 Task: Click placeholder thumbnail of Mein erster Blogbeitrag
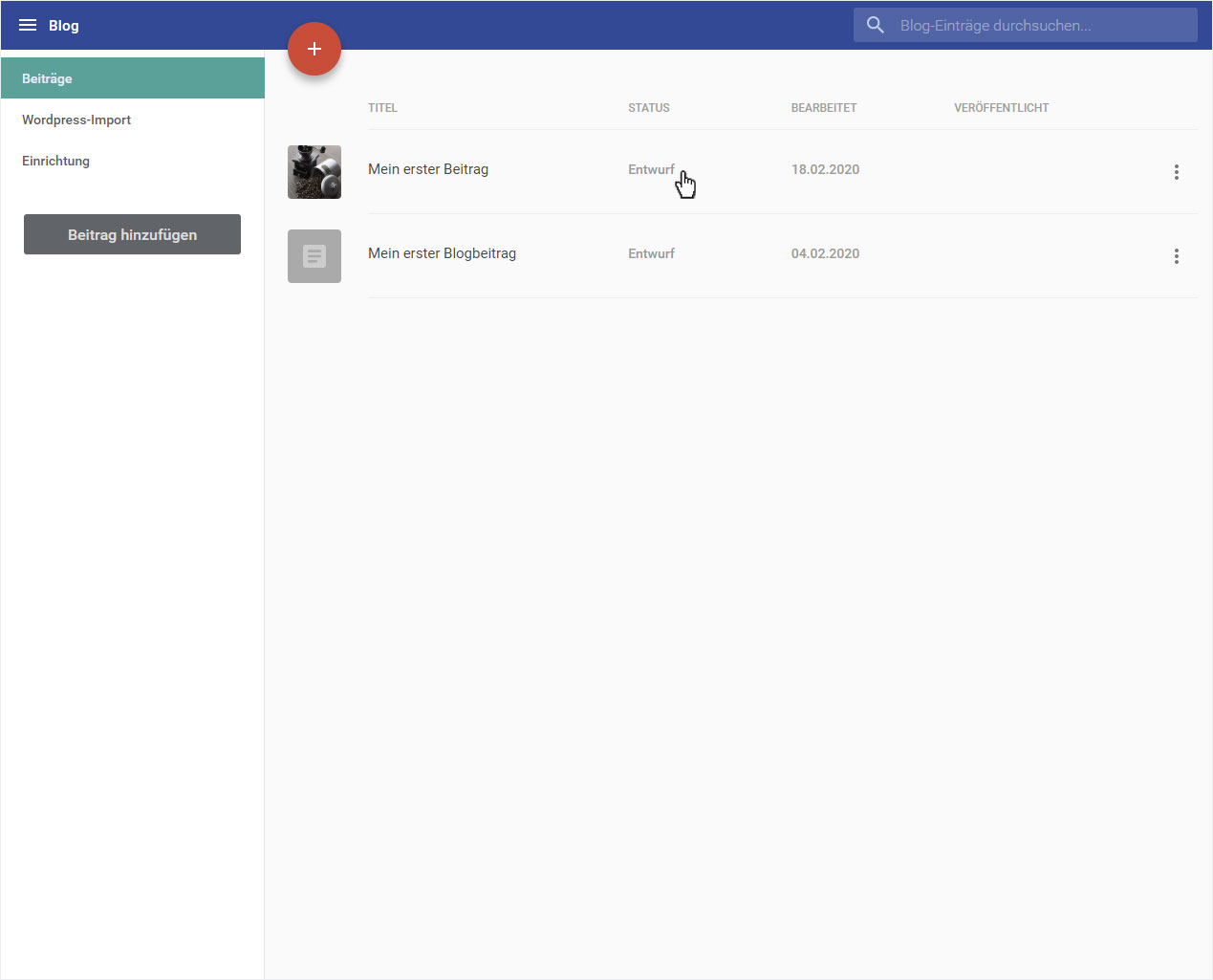click(314, 256)
